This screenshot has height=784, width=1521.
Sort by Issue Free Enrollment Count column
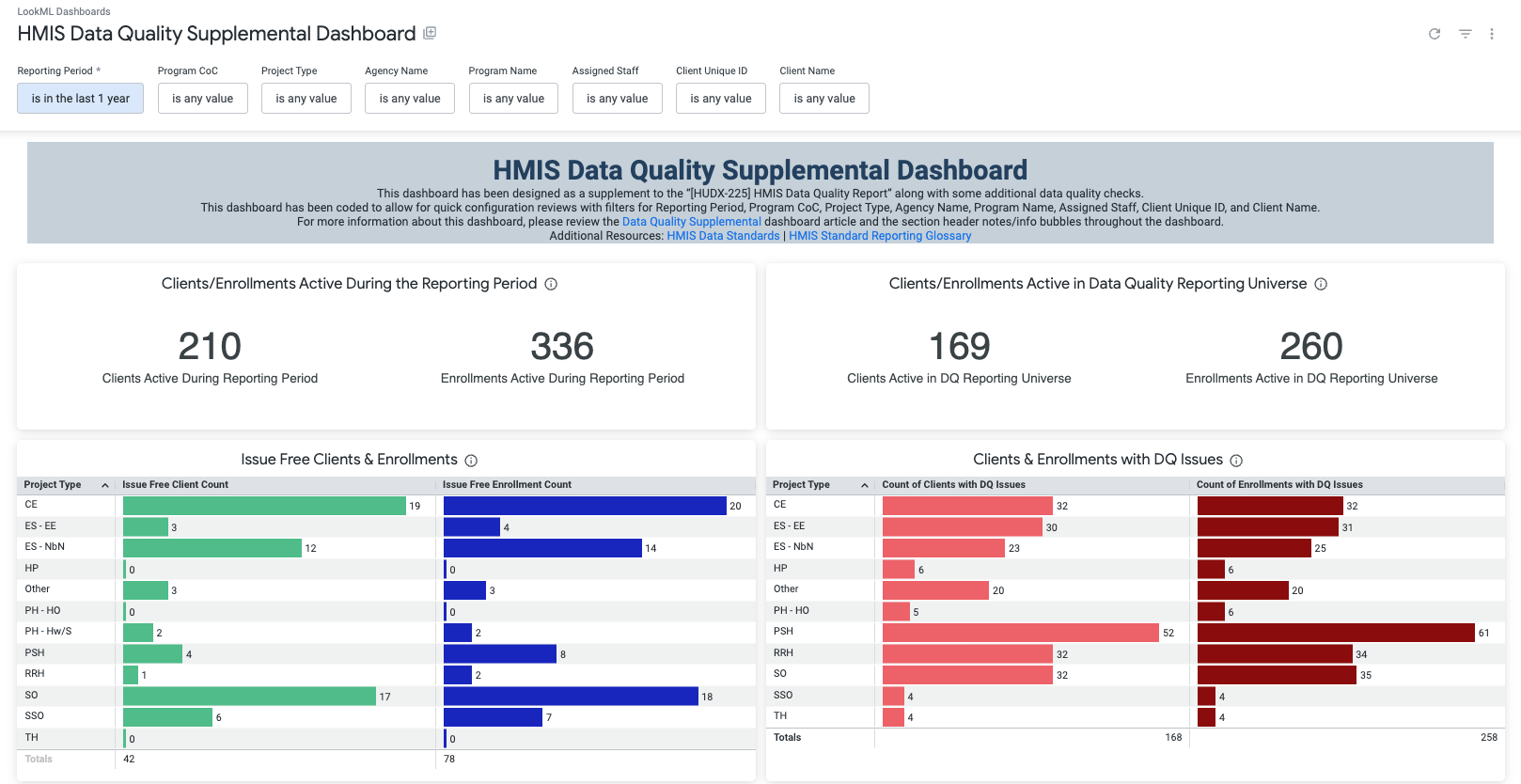[x=507, y=485]
